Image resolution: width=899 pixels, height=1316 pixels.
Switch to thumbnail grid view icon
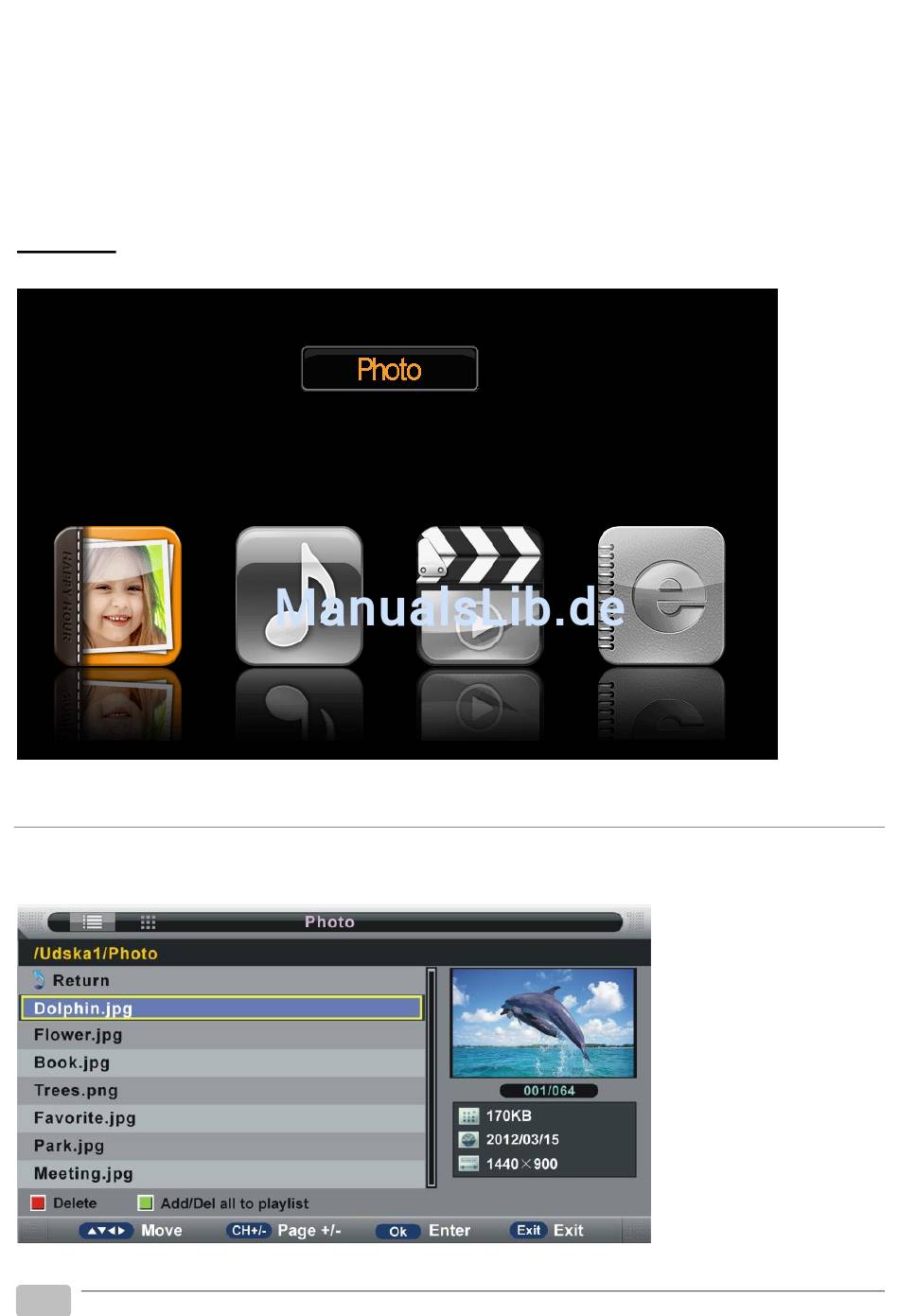[x=148, y=921]
